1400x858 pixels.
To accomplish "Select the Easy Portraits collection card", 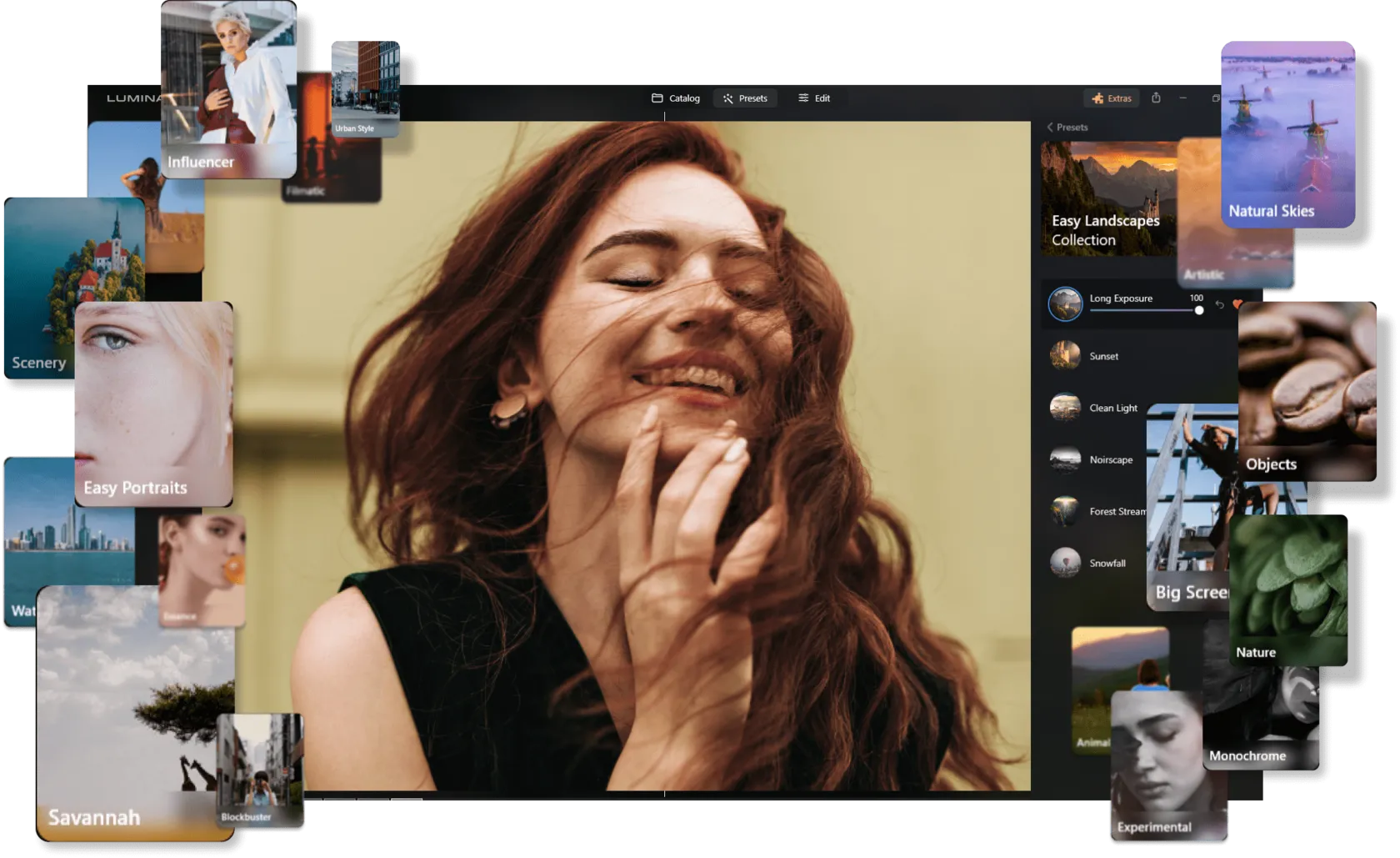I will [x=153, y=404].
